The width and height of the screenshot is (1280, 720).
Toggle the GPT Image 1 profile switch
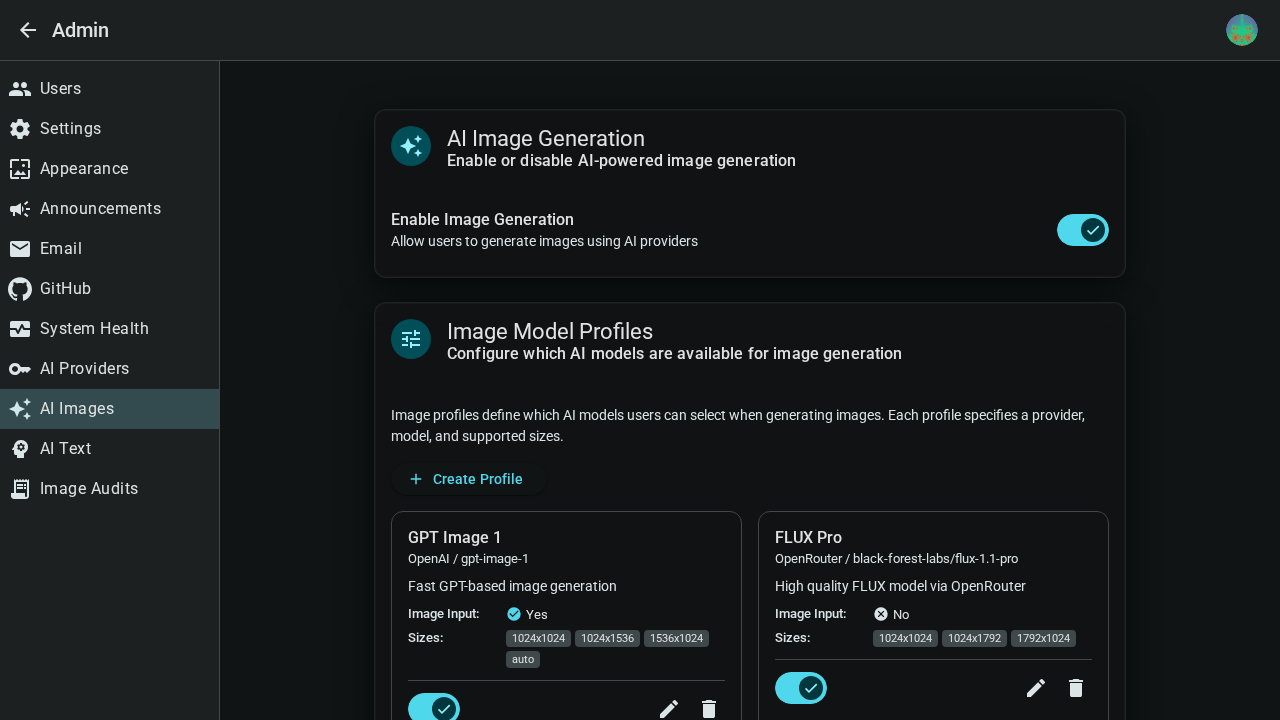pos(434,707)
